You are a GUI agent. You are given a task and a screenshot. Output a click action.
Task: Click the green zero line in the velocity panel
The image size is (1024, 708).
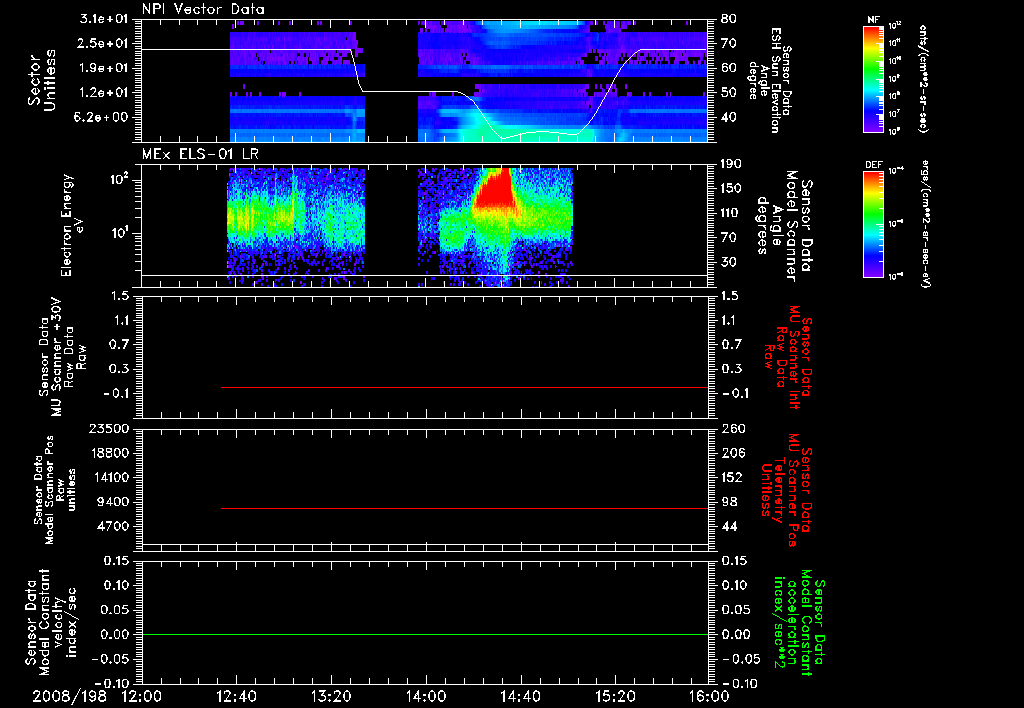[x=425, y=634]
